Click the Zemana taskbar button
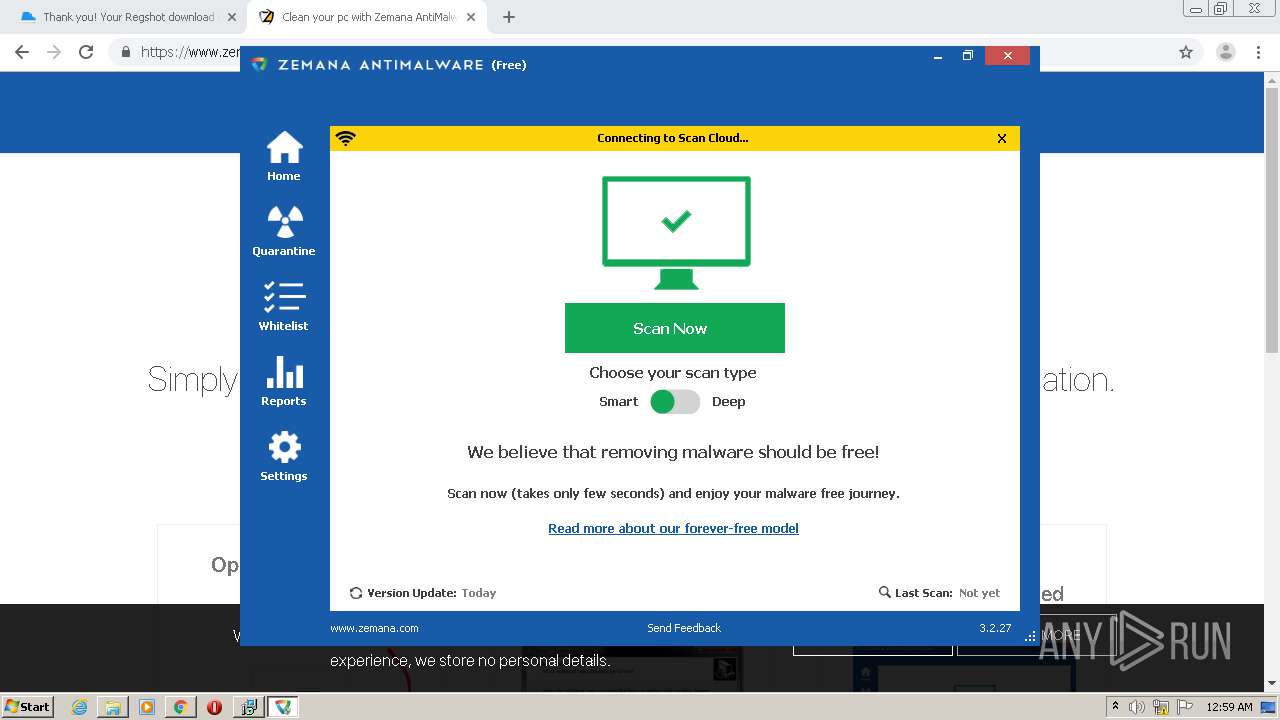 pyautogui.click(x=284, y=707)
